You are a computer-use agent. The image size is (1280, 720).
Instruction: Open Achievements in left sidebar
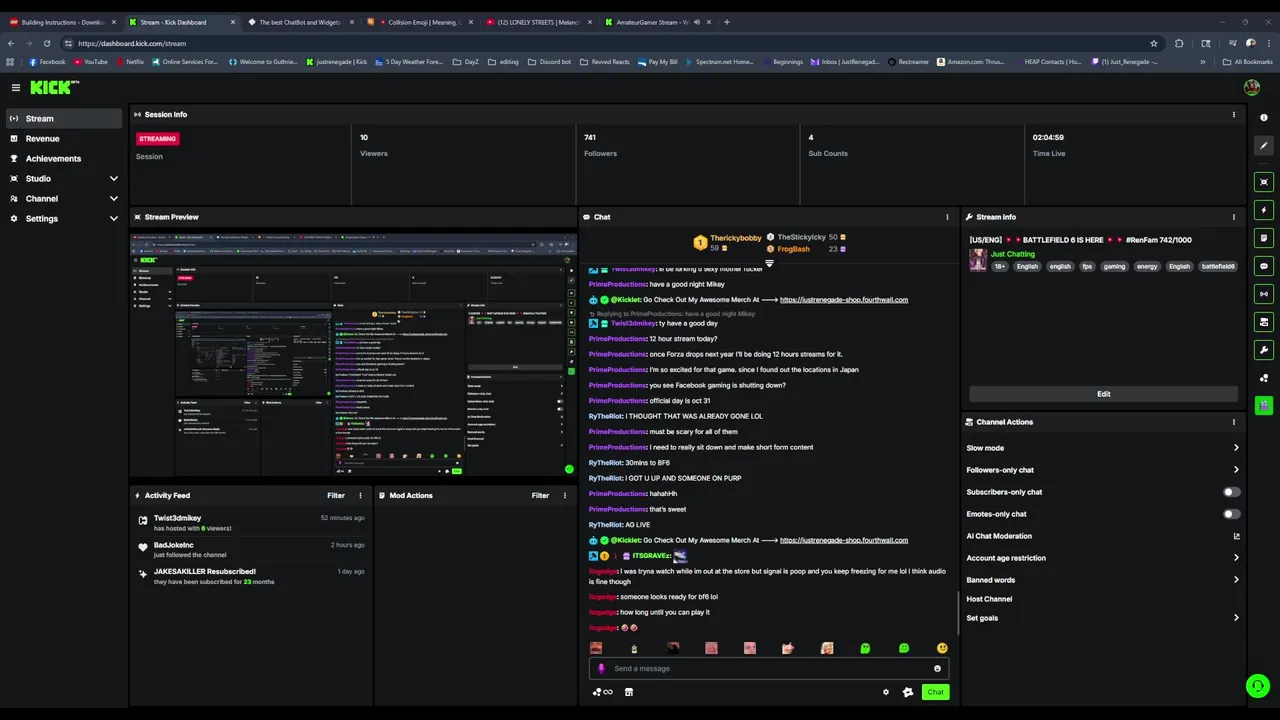point(64,159)
